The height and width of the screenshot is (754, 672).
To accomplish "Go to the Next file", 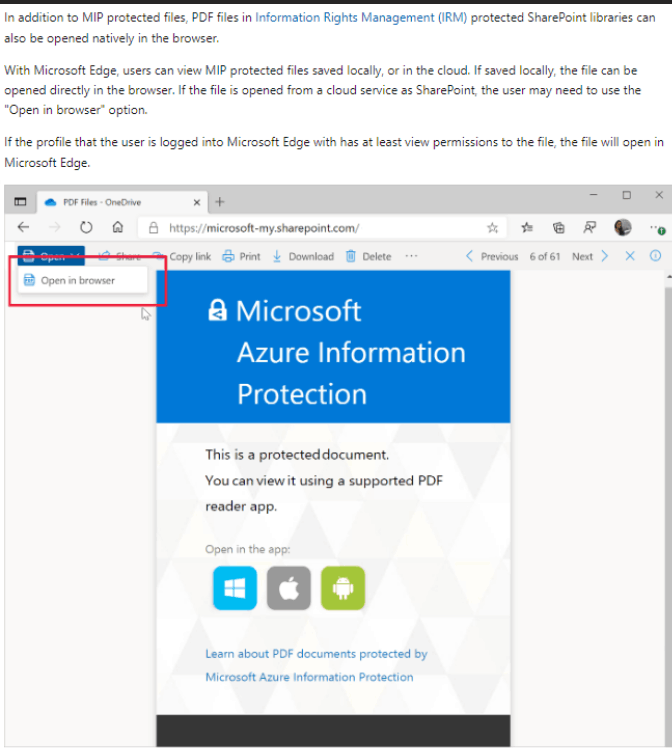I will pos(590,256).
